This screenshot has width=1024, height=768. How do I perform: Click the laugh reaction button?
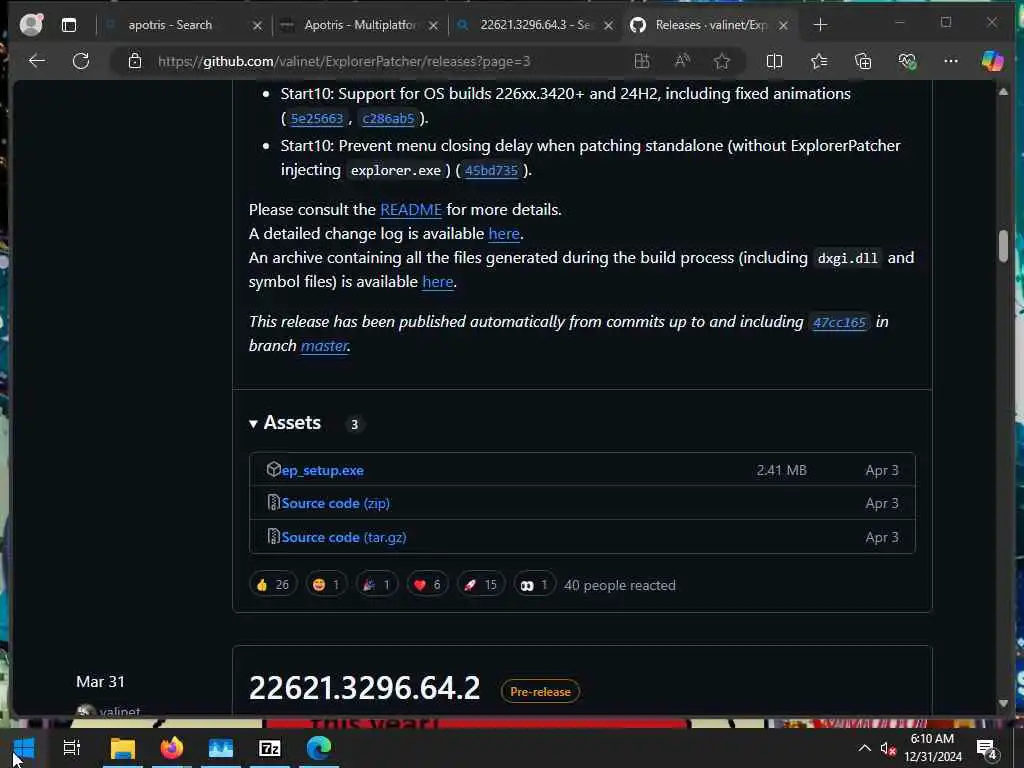pos(327,584)
